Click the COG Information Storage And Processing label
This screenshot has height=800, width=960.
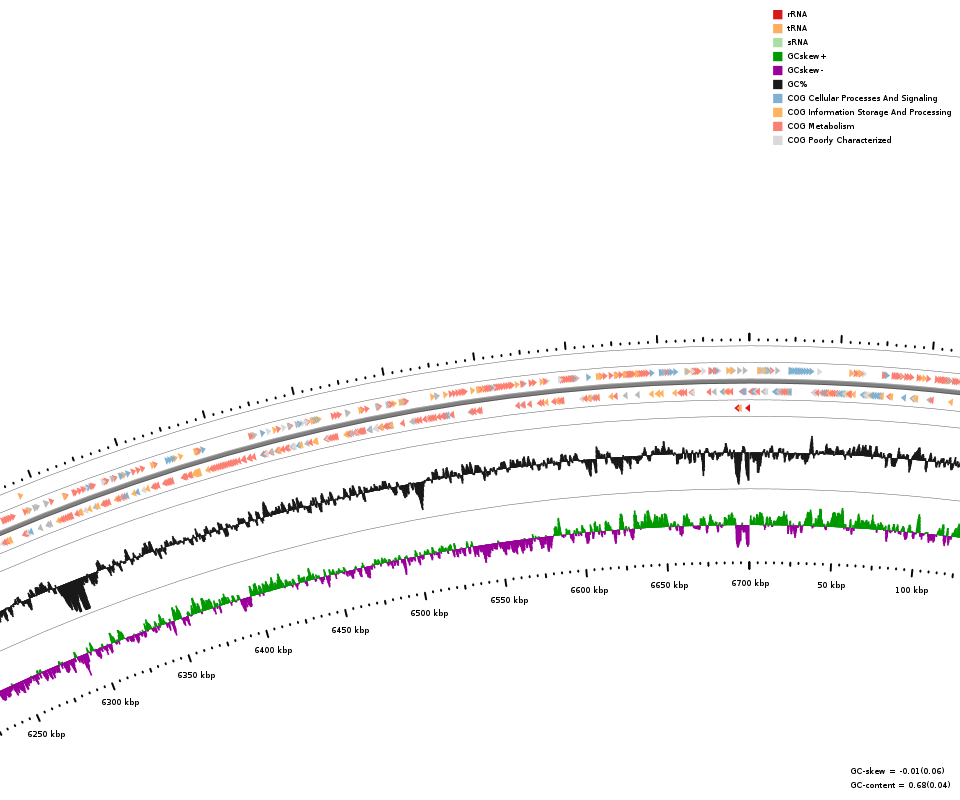pos(869,113)
